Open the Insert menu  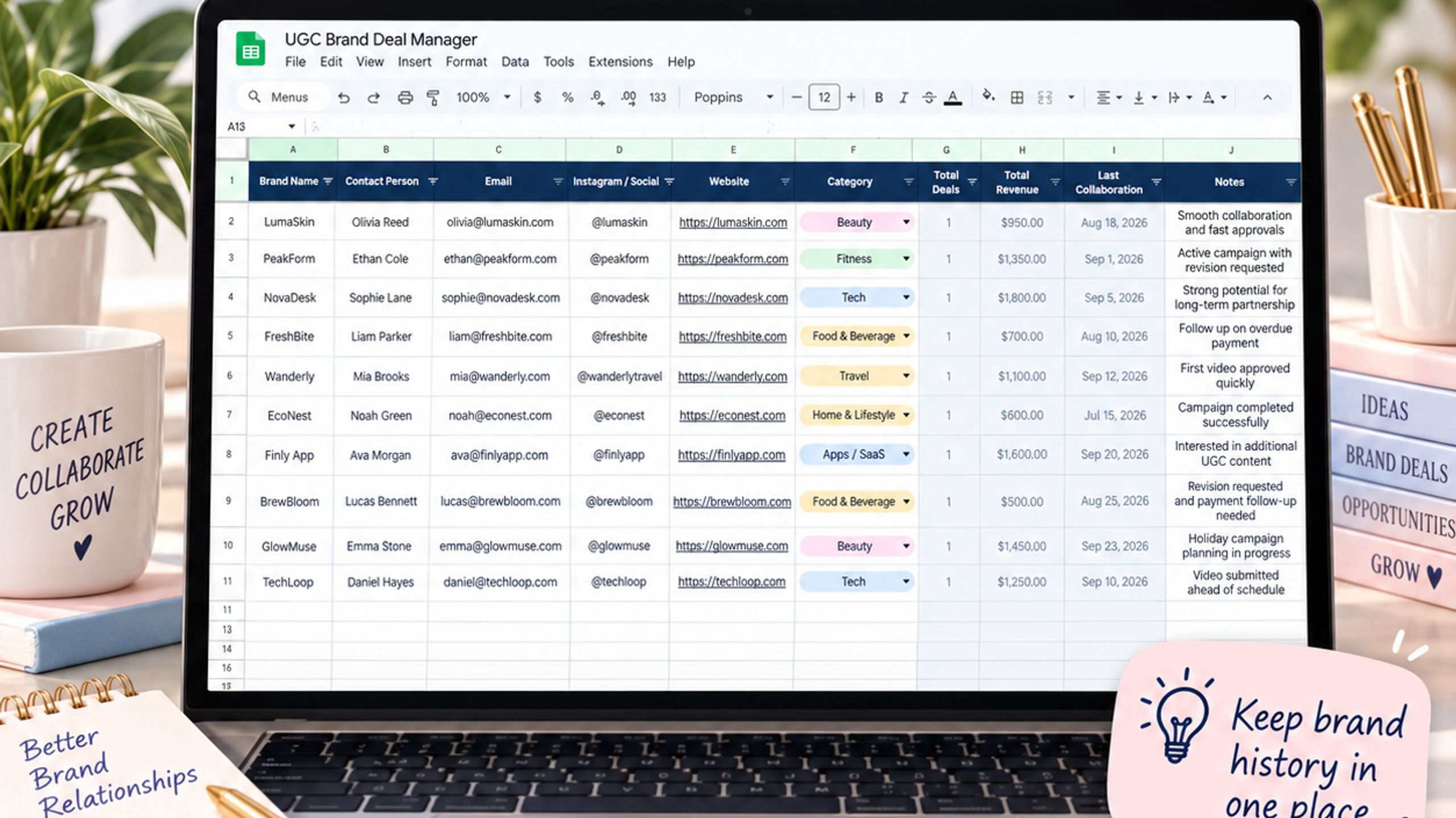[x=414, y=61]
